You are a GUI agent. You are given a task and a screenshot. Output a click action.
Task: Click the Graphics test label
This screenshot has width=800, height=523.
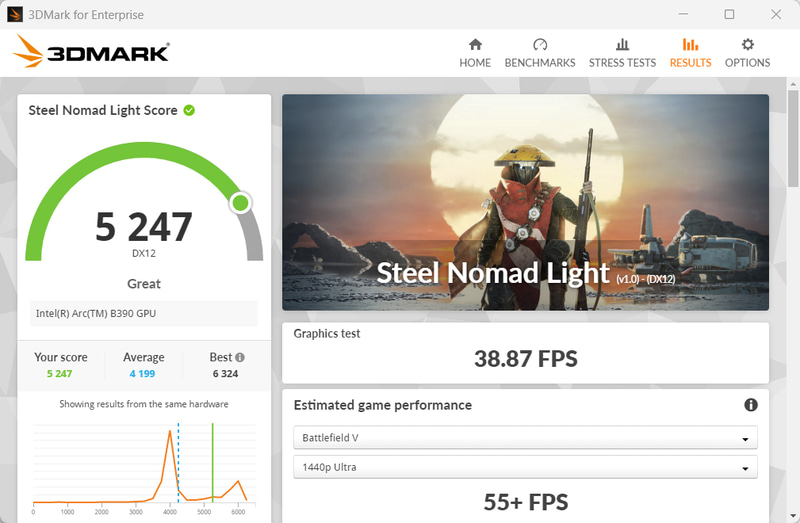click(x=327, y=334)
